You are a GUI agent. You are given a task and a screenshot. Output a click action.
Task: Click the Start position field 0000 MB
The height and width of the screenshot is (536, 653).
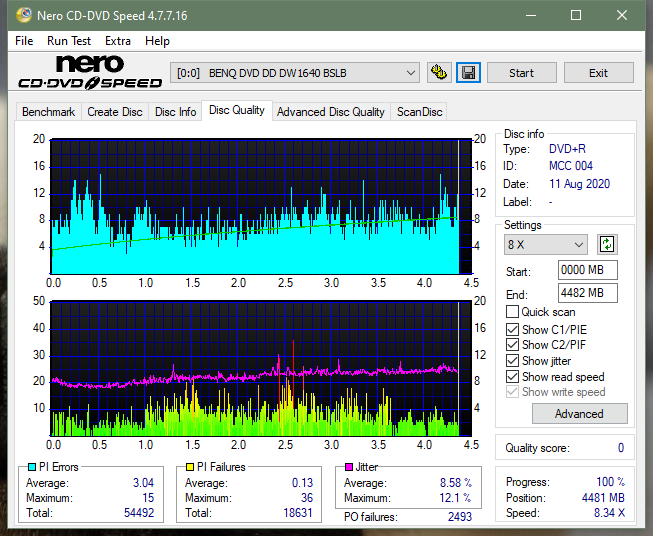click(587, 270)
